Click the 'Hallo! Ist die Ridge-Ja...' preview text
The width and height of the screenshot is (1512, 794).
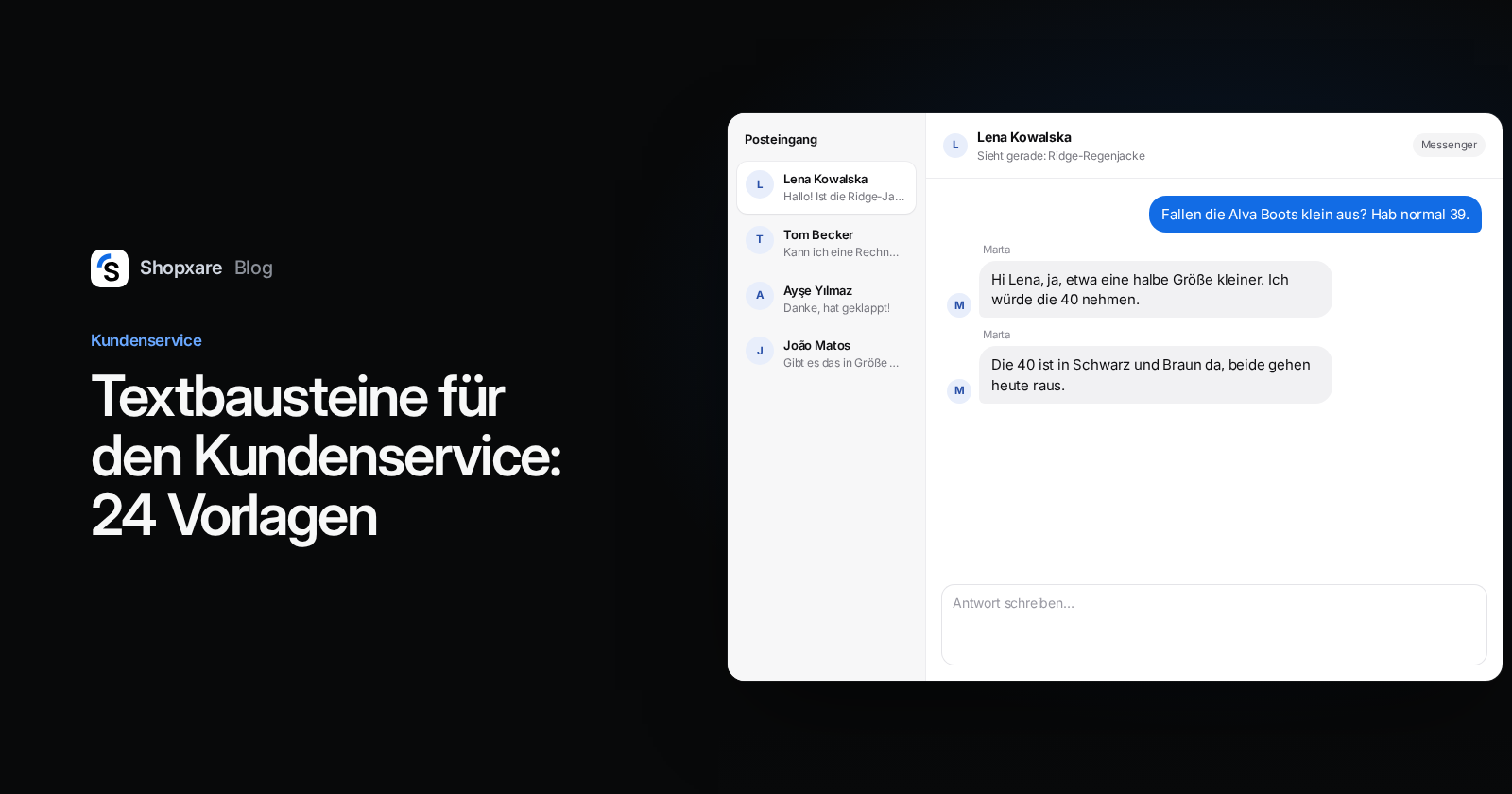point(844,197)
